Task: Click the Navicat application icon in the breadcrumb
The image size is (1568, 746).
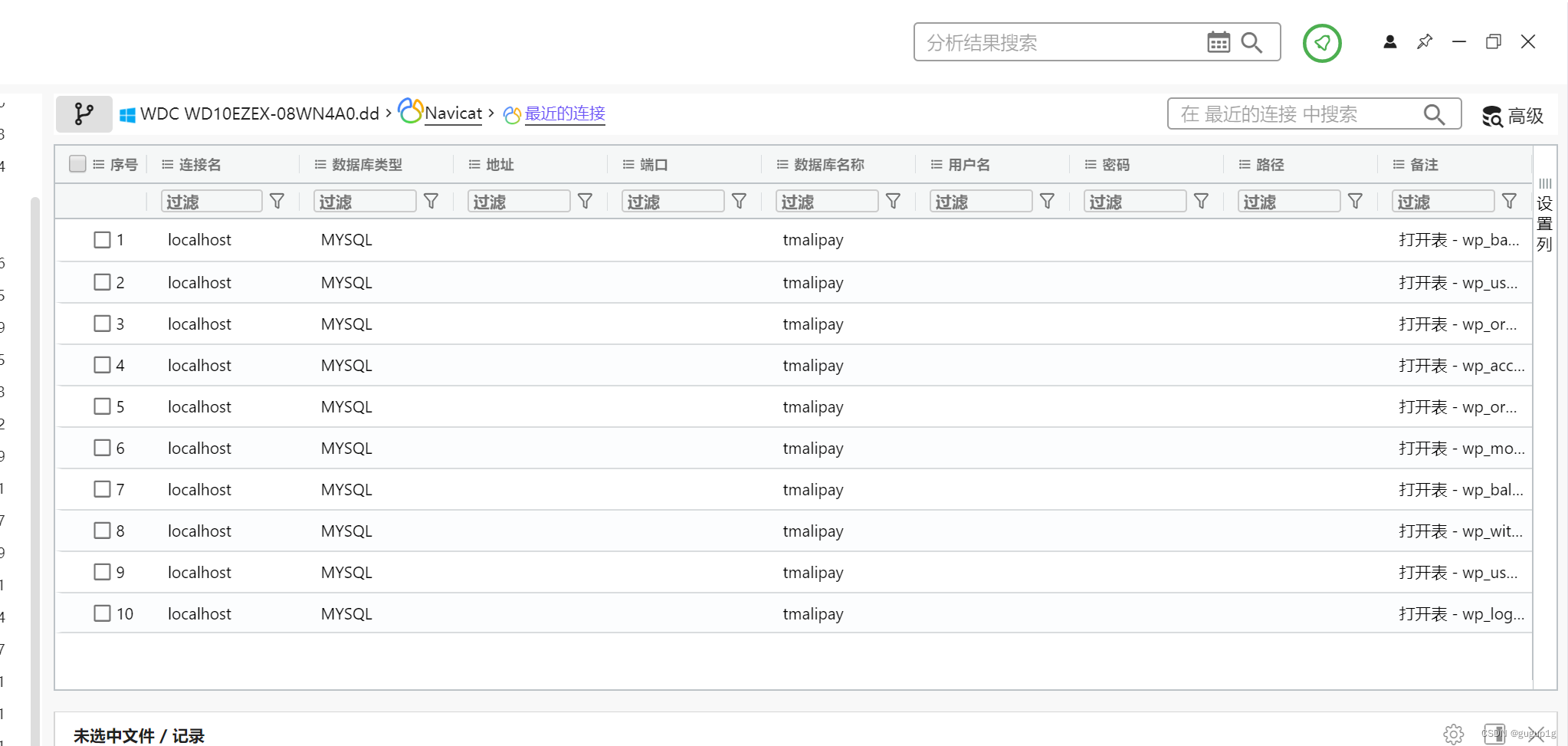Action: pos(410,111)
